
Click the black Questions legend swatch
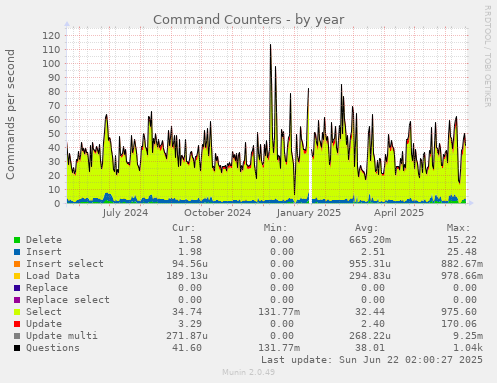[x=17, y=348]
